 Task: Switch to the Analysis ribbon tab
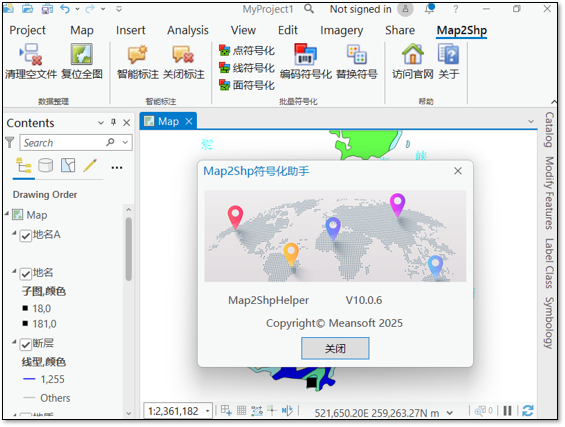(x=188, y=30)
